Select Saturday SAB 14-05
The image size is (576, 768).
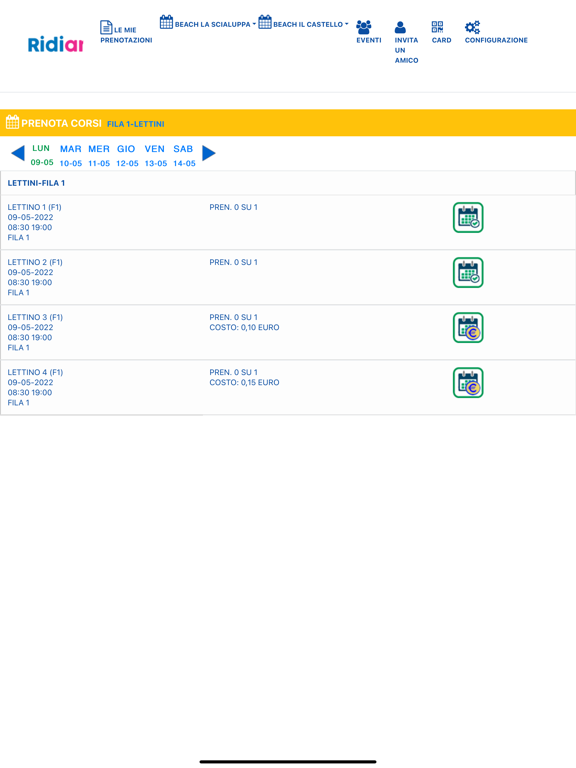tap(184, 156)
